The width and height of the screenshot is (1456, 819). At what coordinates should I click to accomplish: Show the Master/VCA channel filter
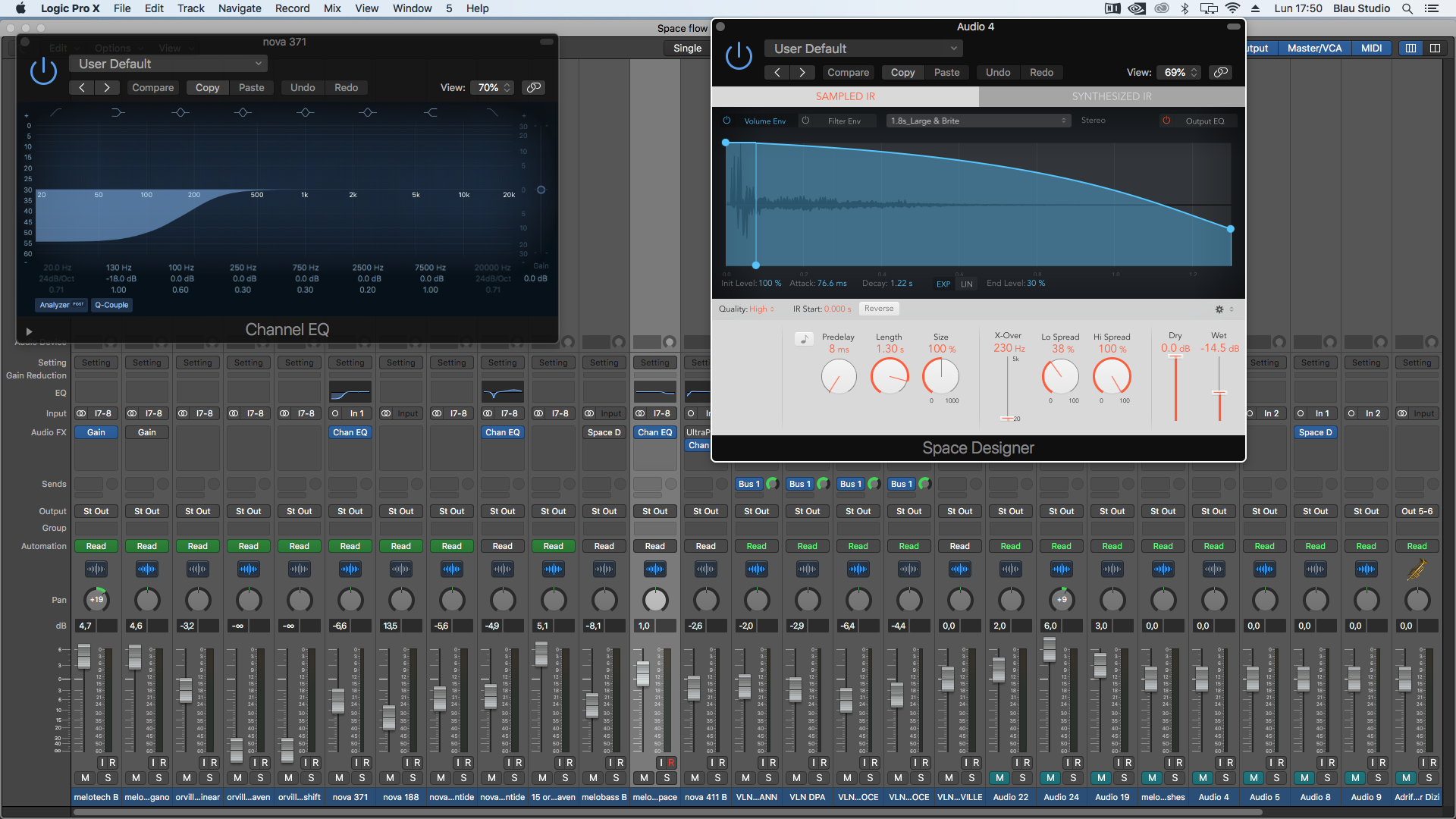coord(1314,48)
